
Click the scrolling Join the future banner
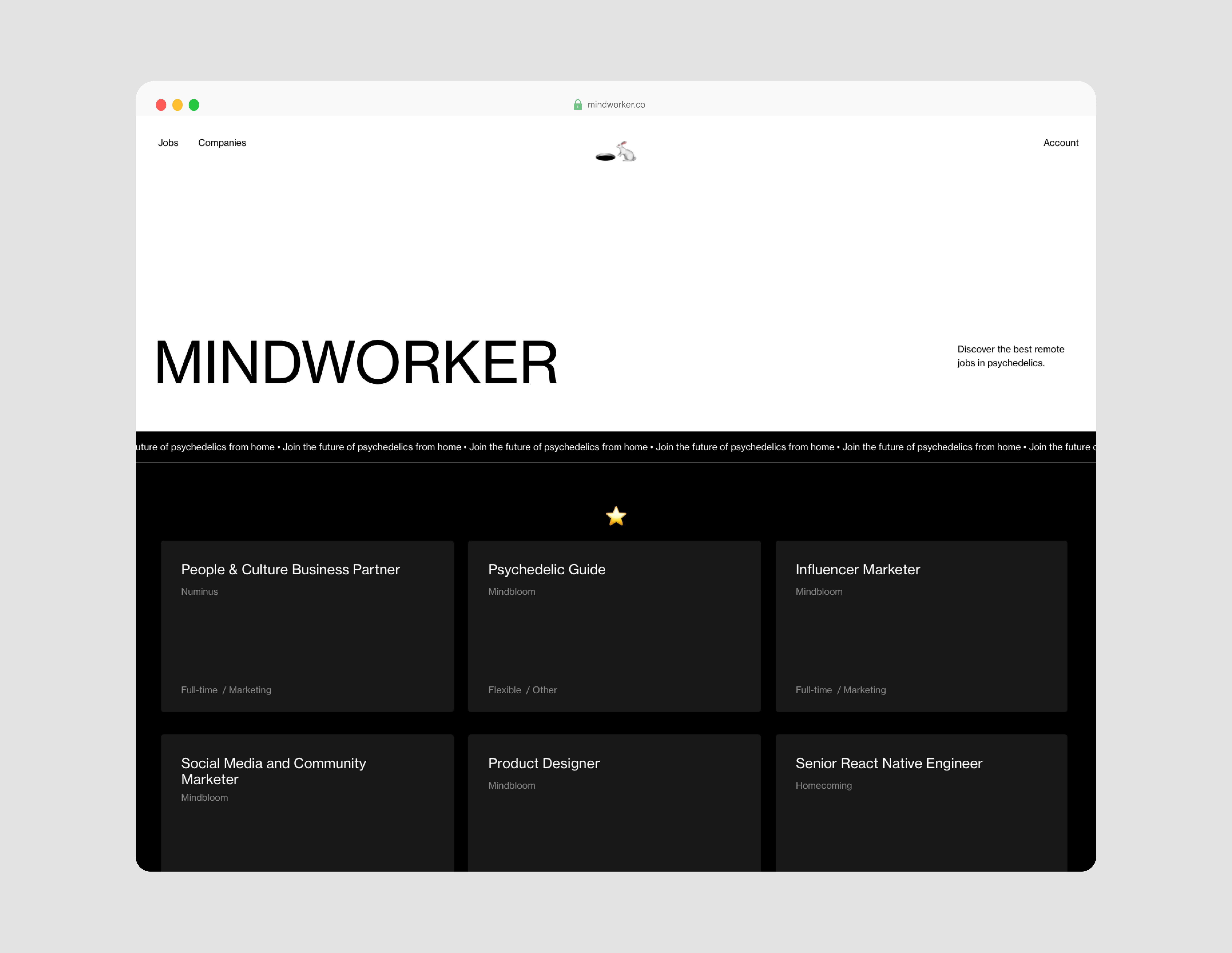(616, 447)
